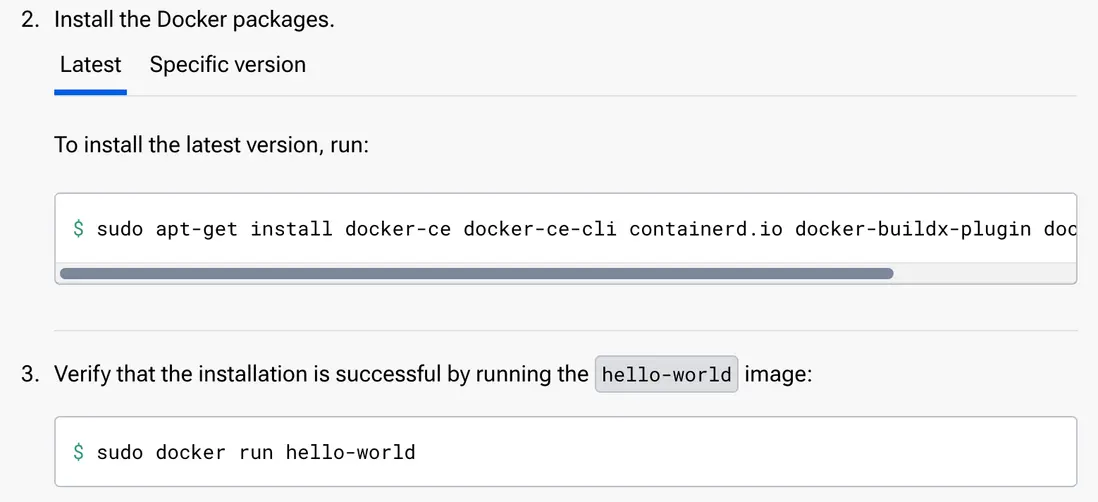The width and height of the screenshot is (1098, 502).
Task: Click the empty scrollbar track right of thumb
Action: click(x=983, y=272)
